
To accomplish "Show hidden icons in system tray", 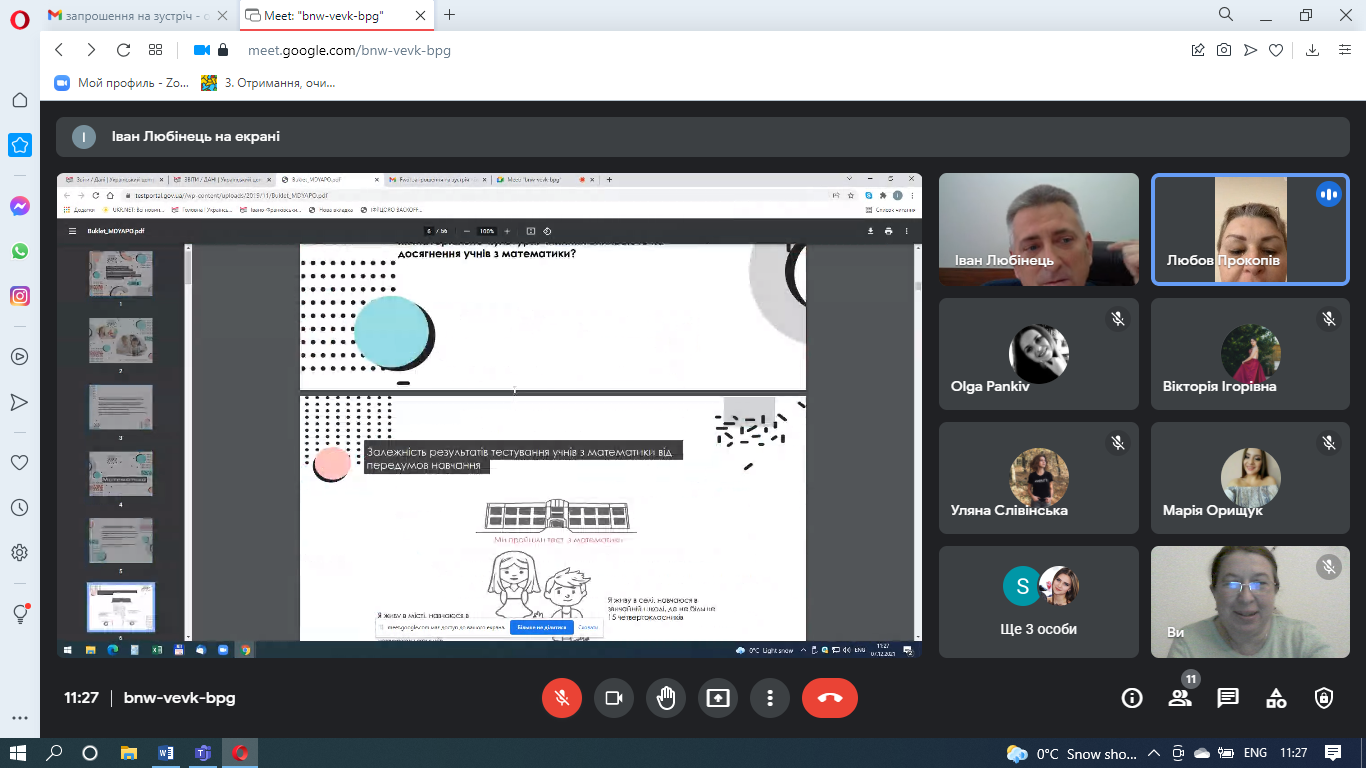I will (x=1153, y=753).
